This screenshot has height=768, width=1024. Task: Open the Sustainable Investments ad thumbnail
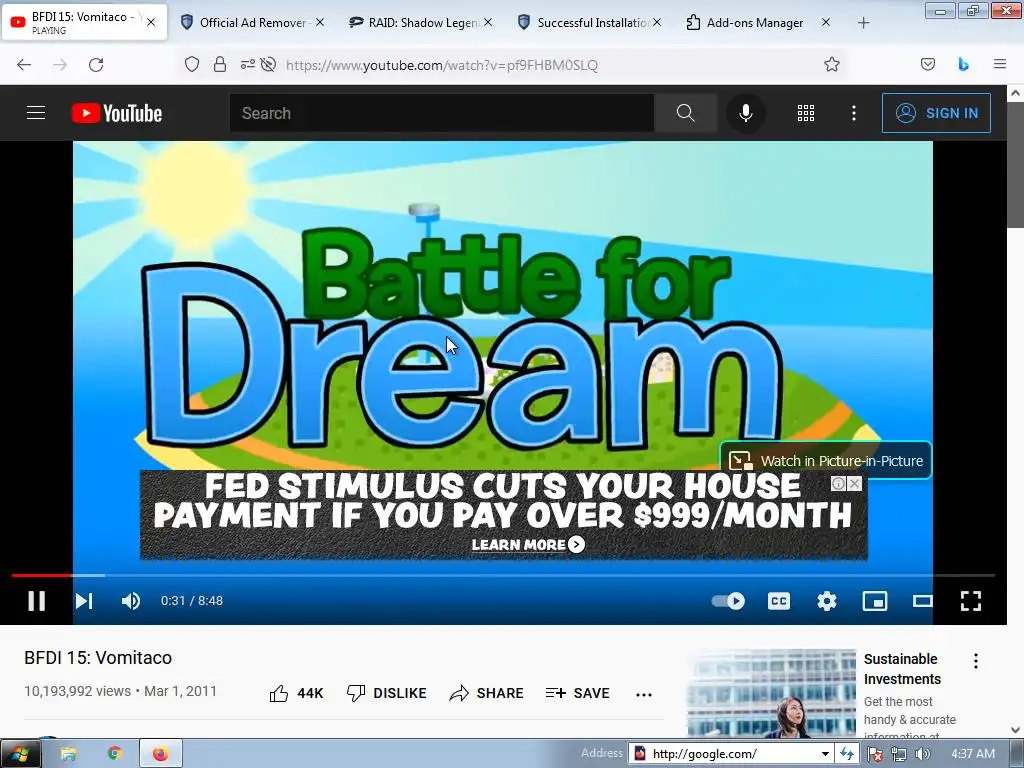[771, 693]
